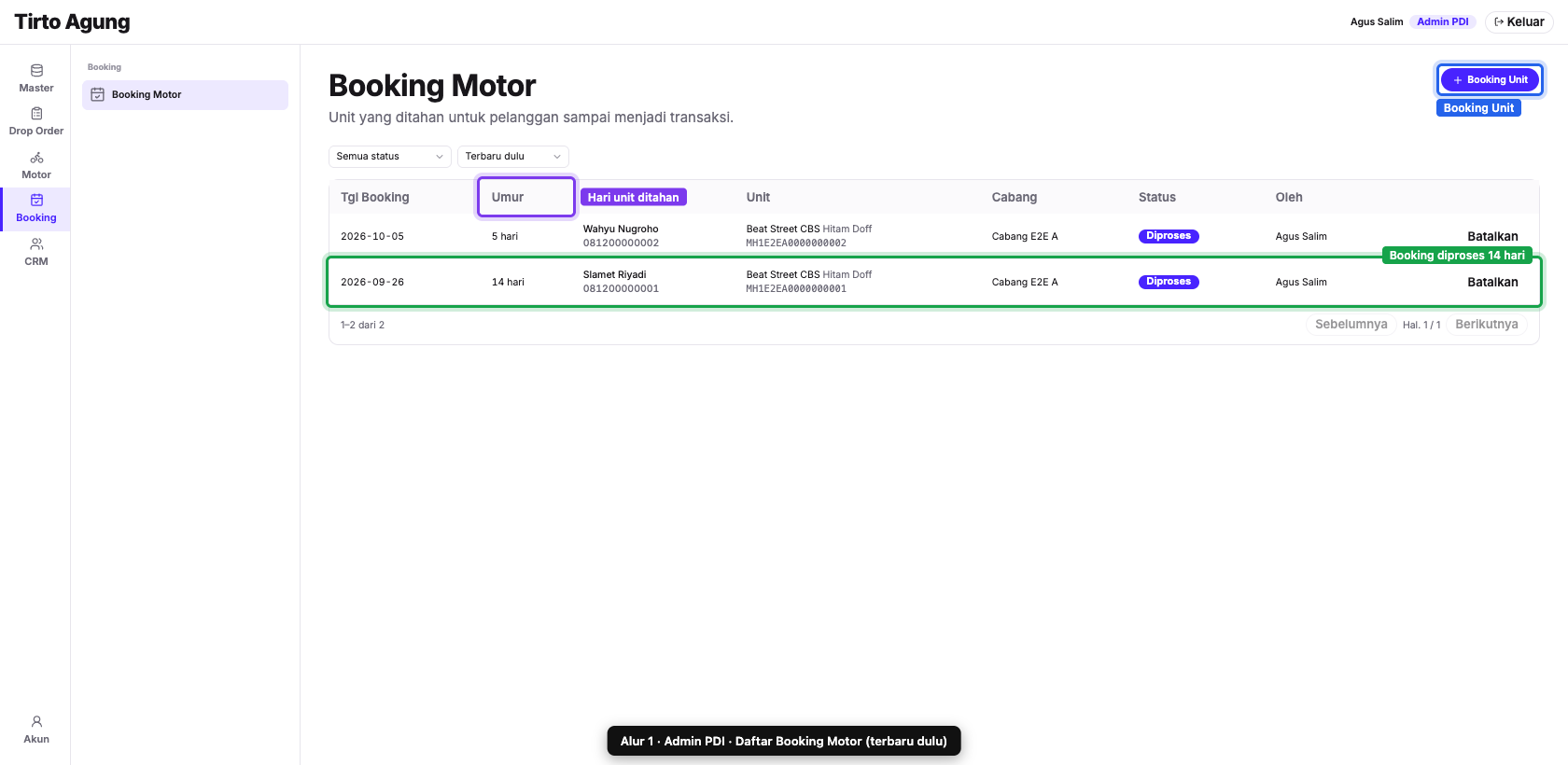Click the Tirto Agung logo text
Image resolution: width=1568 pixels, height=765 pixels.
72,21
